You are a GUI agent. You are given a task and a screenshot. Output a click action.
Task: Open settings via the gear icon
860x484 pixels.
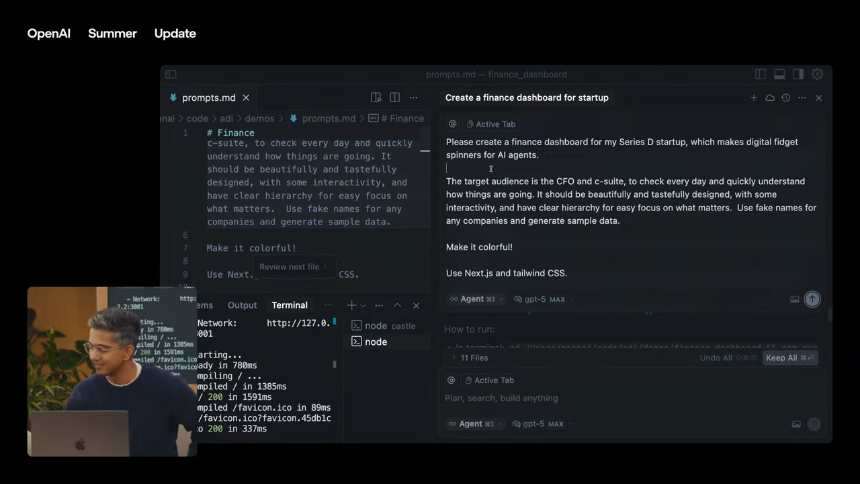coord(817,74)
